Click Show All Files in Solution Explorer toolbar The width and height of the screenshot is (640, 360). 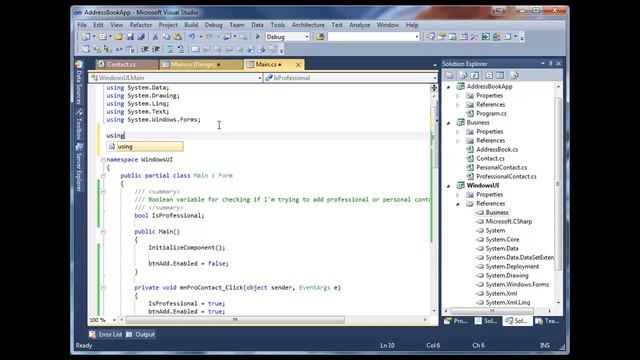pos(463,76)
